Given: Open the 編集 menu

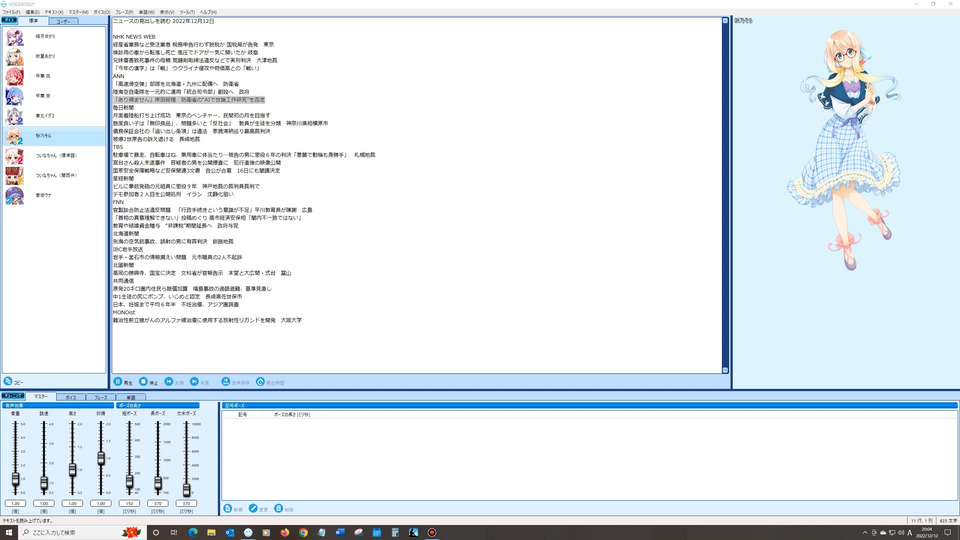Looking at the screenshot, I should click(x=32, y=12).
